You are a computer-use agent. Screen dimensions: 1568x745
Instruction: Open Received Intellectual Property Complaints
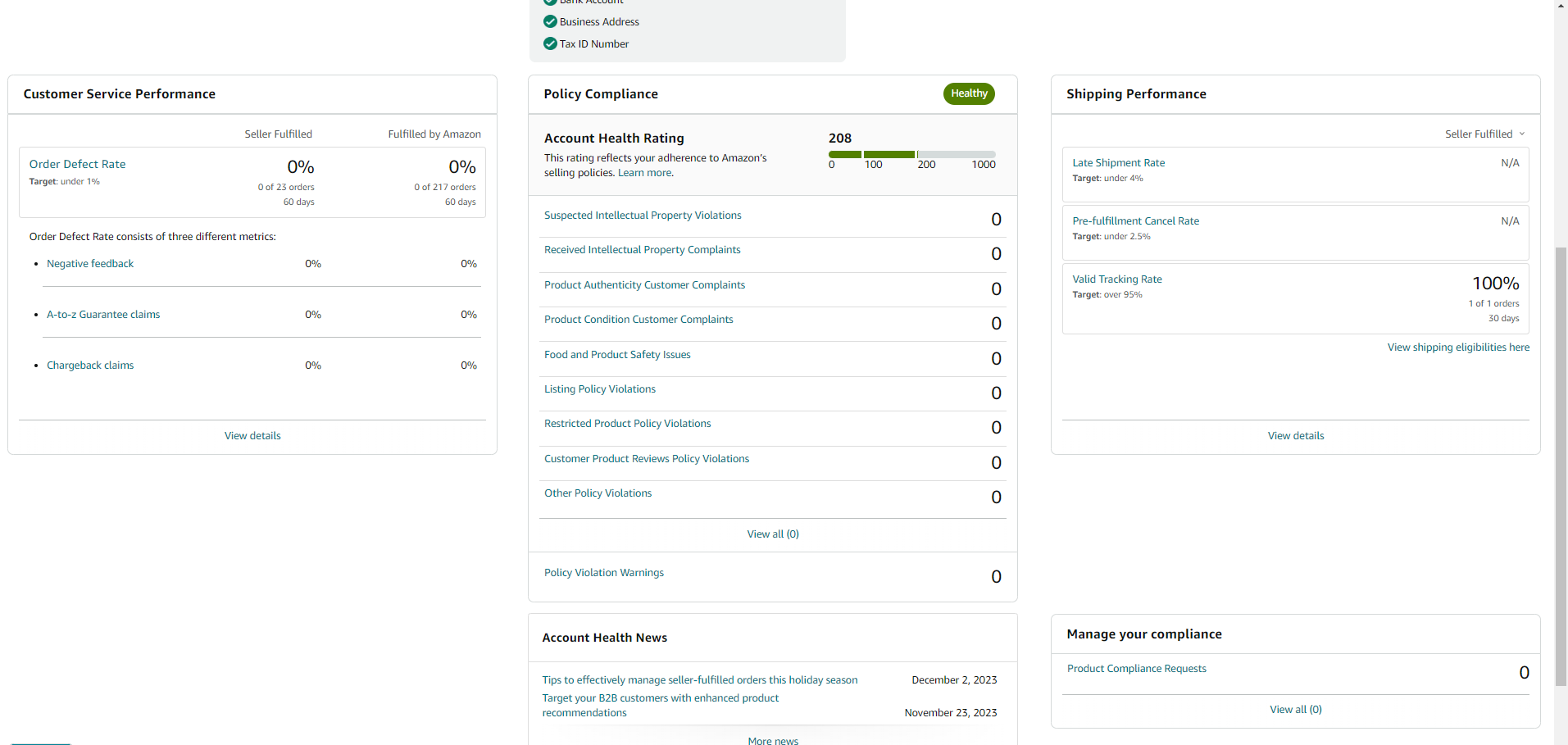[x=642, y=249]
